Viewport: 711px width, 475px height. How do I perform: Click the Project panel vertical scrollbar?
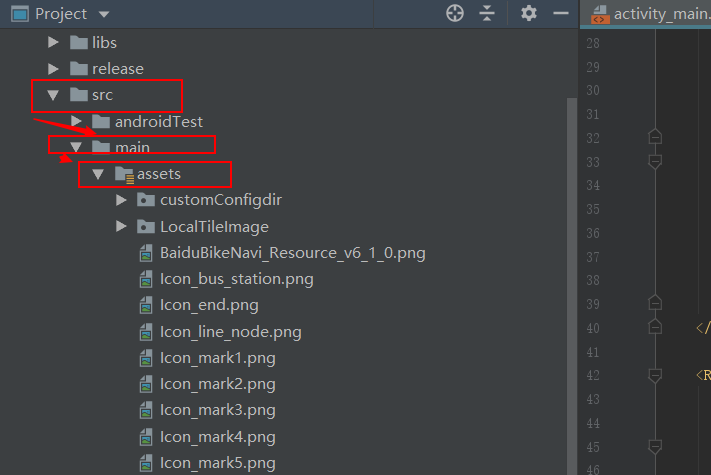pos(572,286)
